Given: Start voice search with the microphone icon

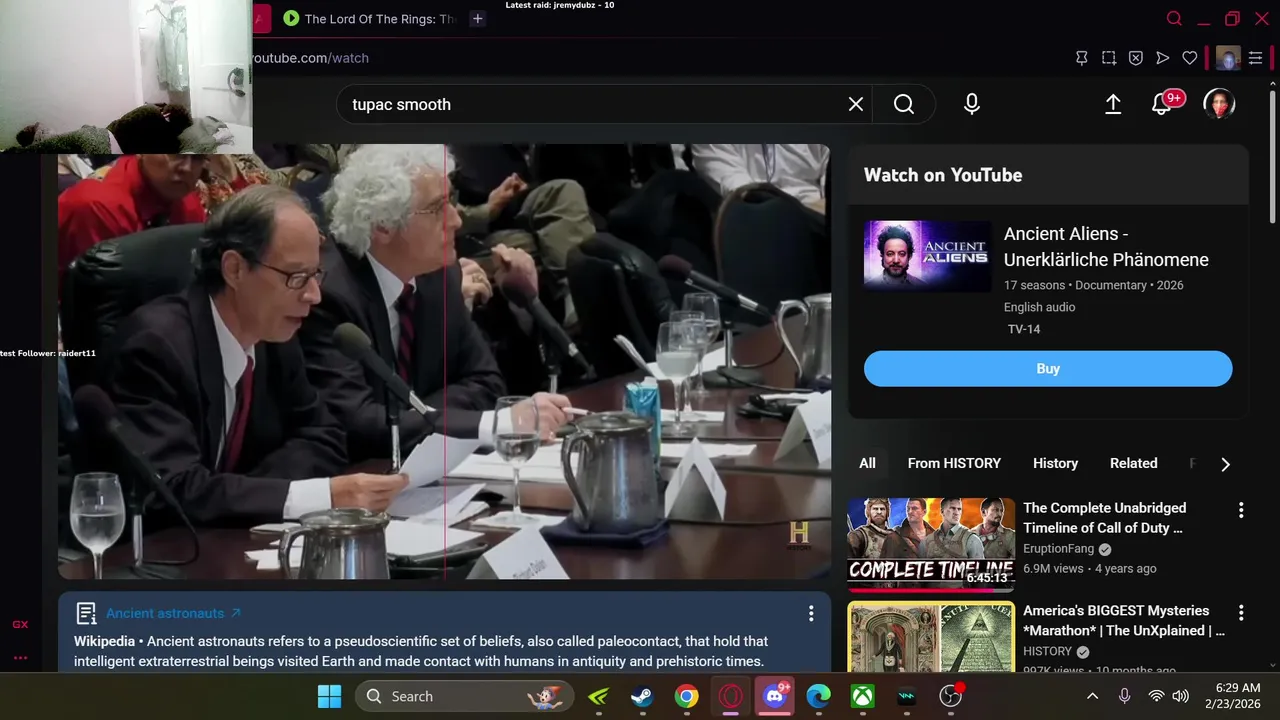Looking at the screenshot, I should [x=971, y=104].
